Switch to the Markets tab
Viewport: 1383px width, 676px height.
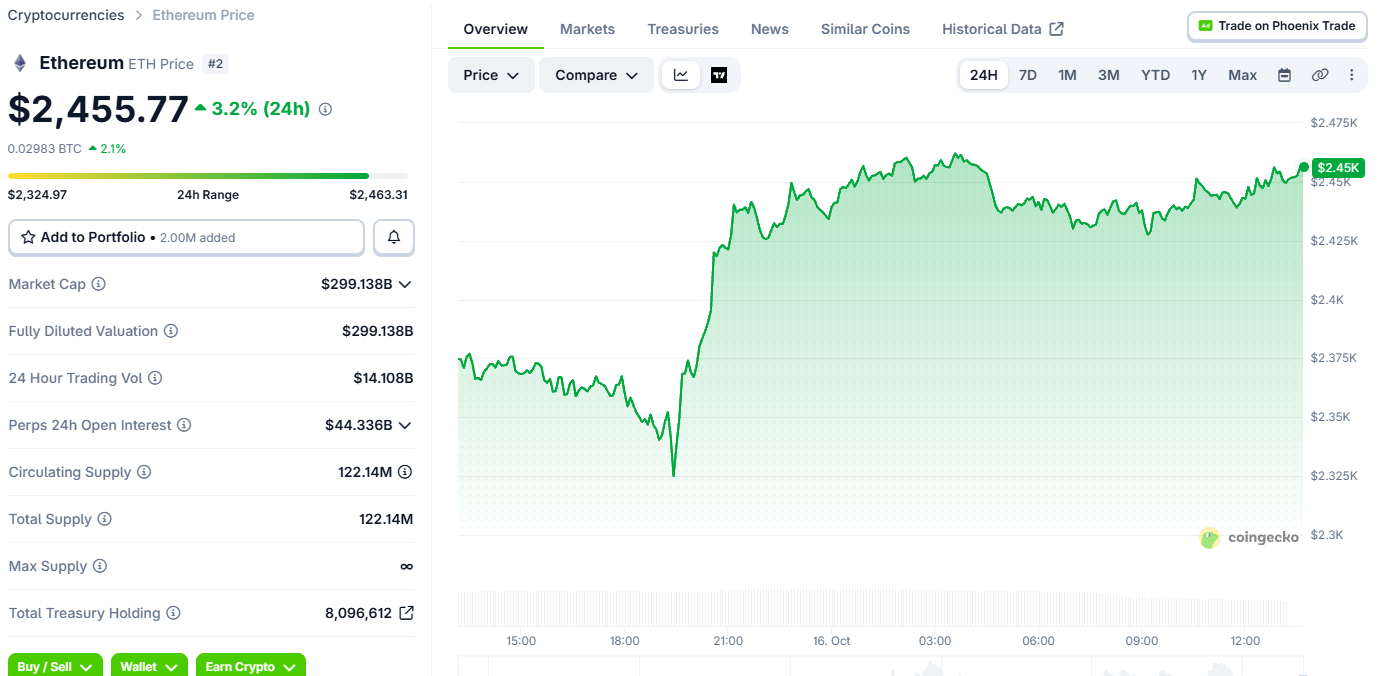(588, 29)
